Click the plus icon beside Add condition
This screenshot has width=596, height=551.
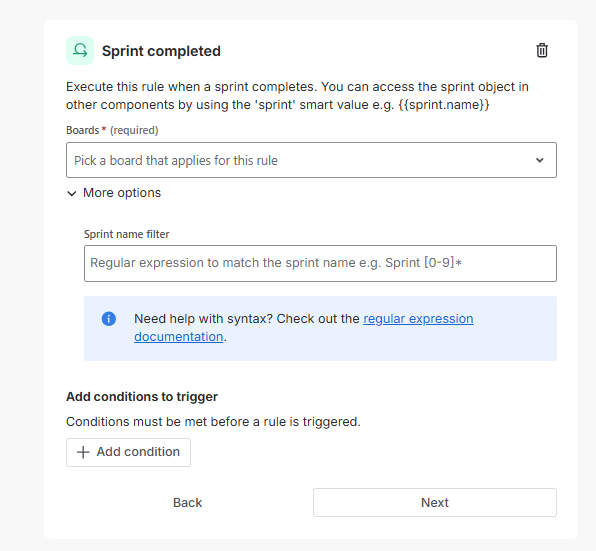coord(83,452)
